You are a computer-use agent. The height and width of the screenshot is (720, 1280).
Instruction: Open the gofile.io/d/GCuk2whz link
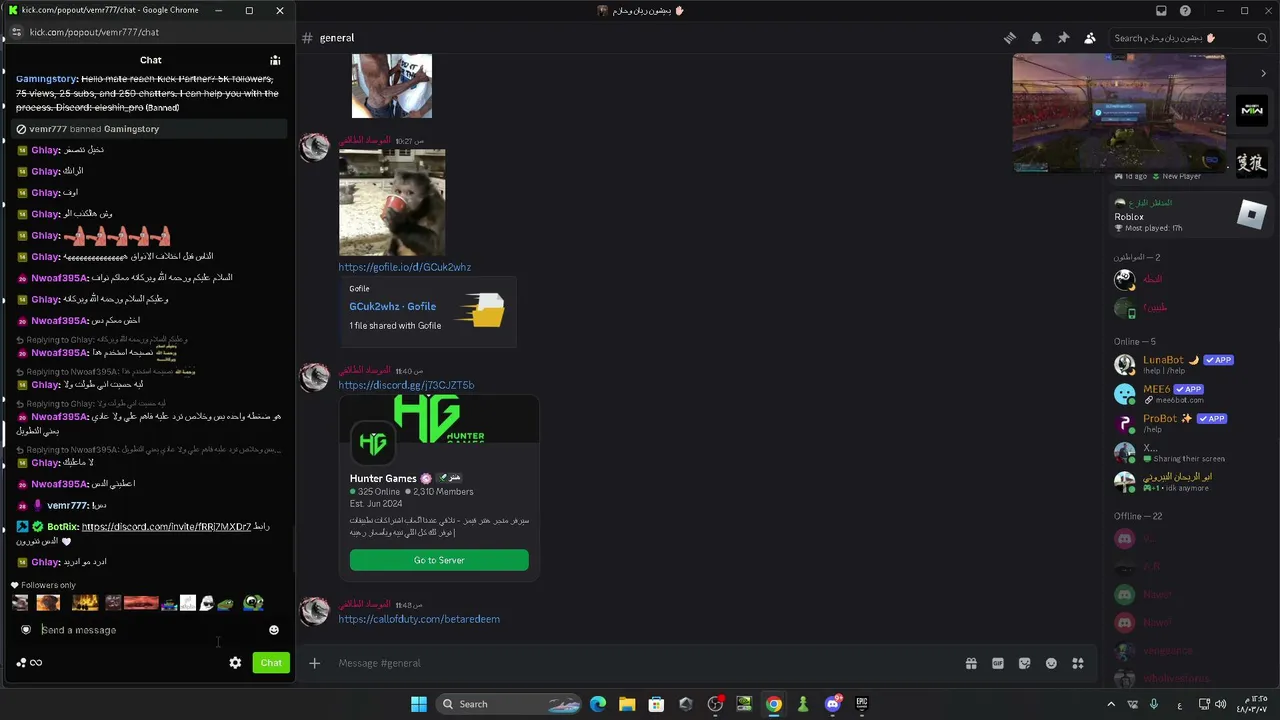click(404, 267)
